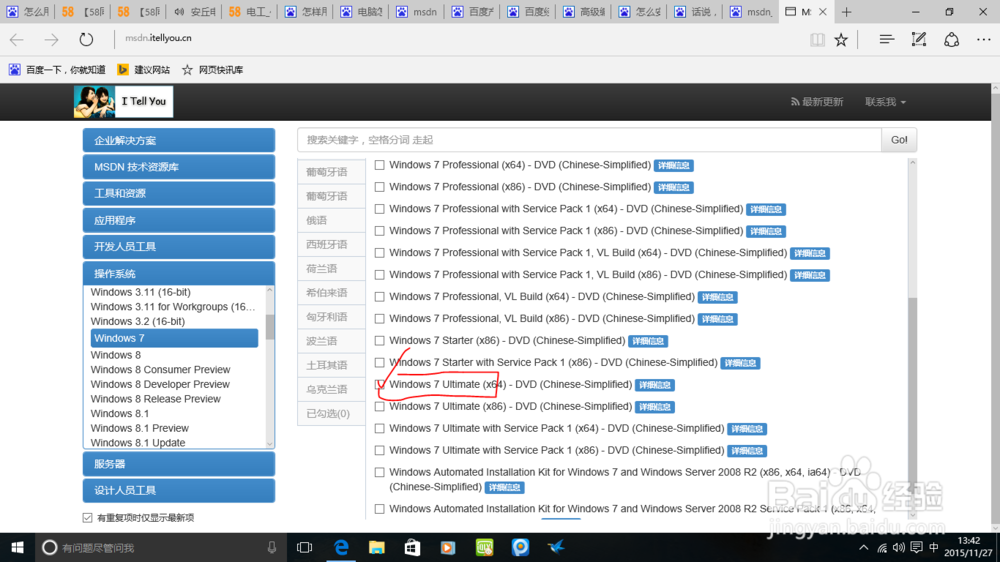The image size is (1000, 562).
Task: Check Windows 7 Ultimate (x86) DVD checkbox
Action: point(379,406)
